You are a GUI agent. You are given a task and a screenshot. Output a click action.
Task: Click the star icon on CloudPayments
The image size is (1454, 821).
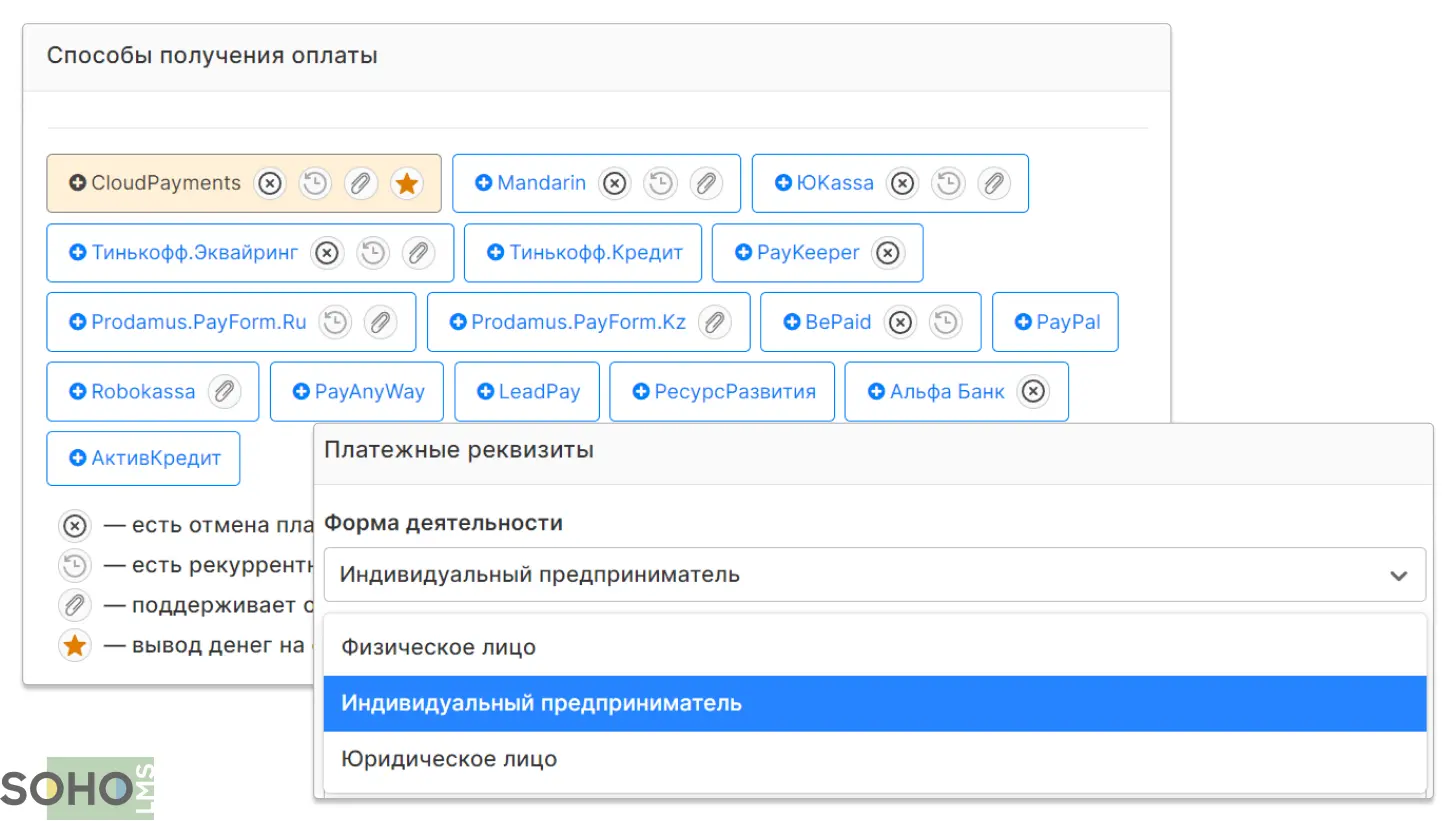(406, 183)
